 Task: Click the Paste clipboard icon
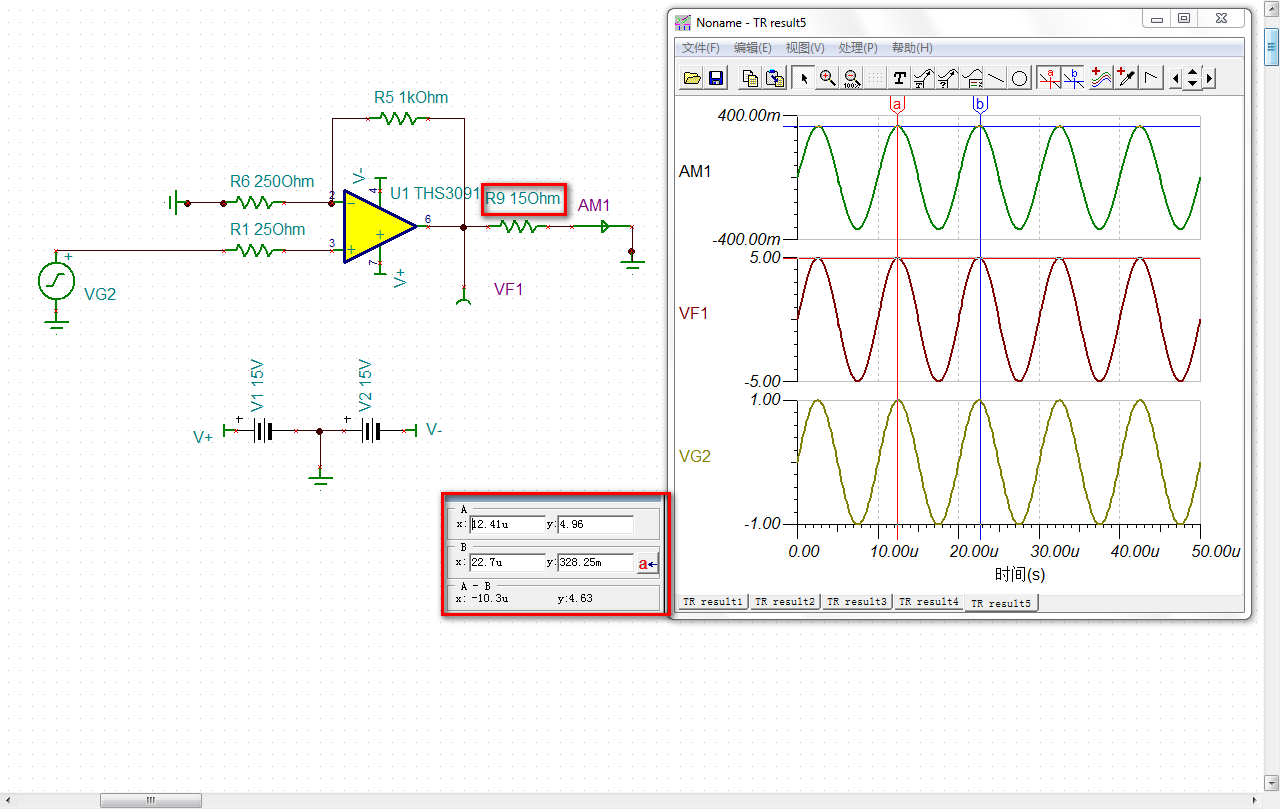tap(774, 78)
